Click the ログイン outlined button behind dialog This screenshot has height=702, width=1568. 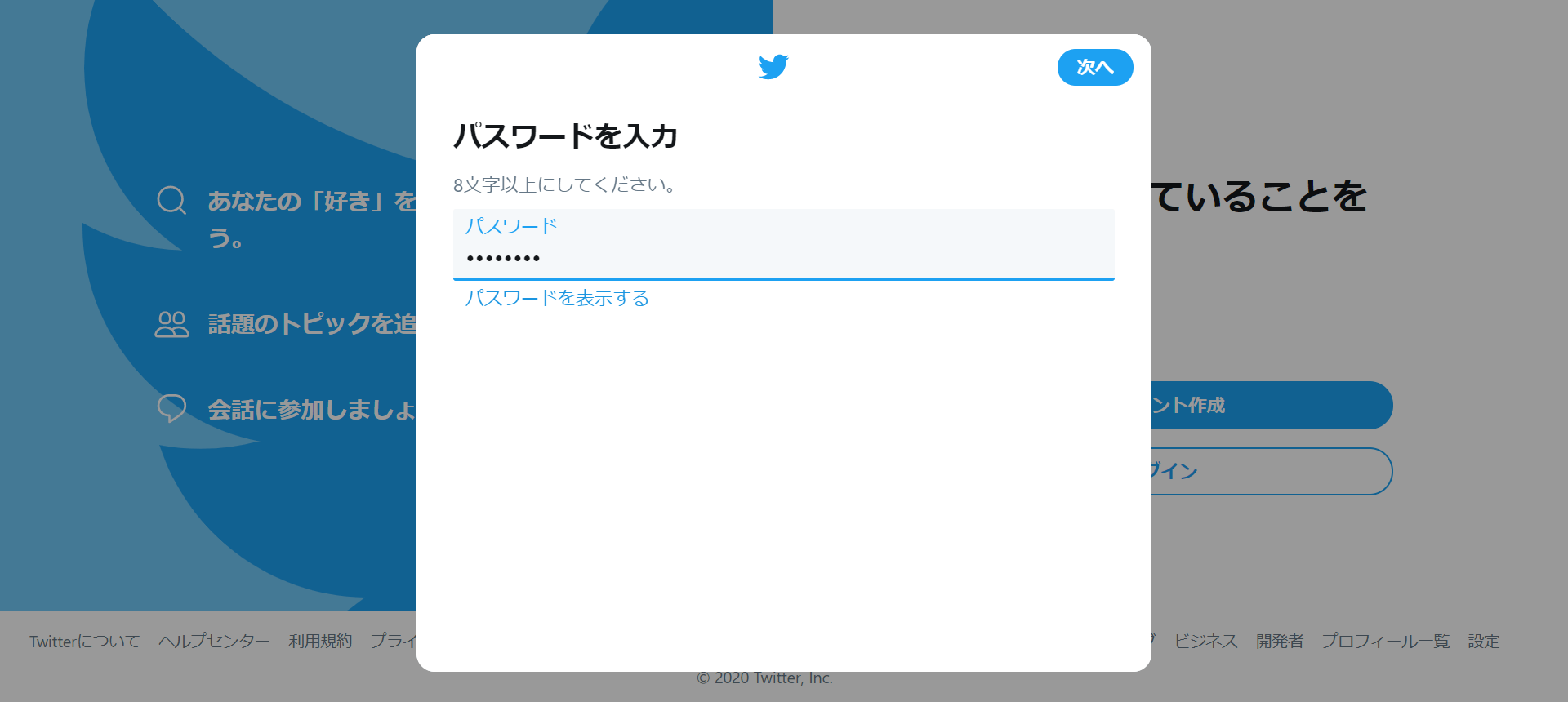[x=1272, y=471]
